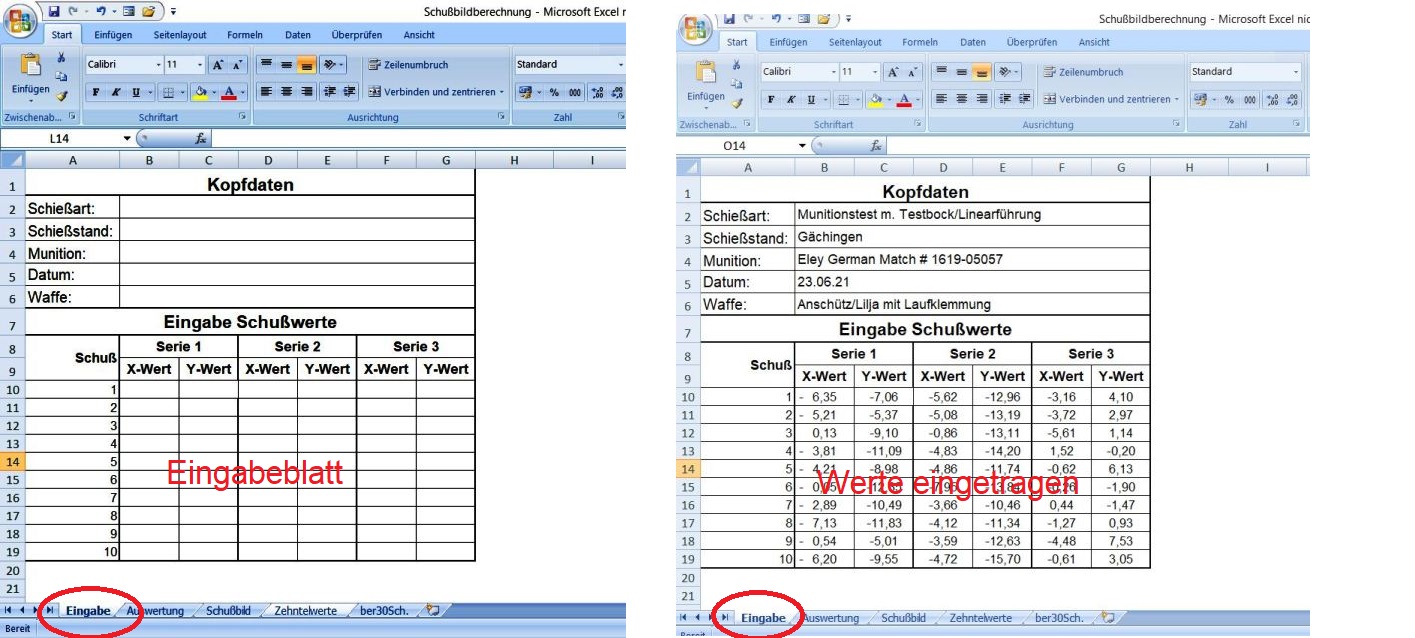Toggle Zeilenumbruch wrap text in left window
Image resolution: width=1415 pixels, height=638 pixels.
(x=409, y=65)
